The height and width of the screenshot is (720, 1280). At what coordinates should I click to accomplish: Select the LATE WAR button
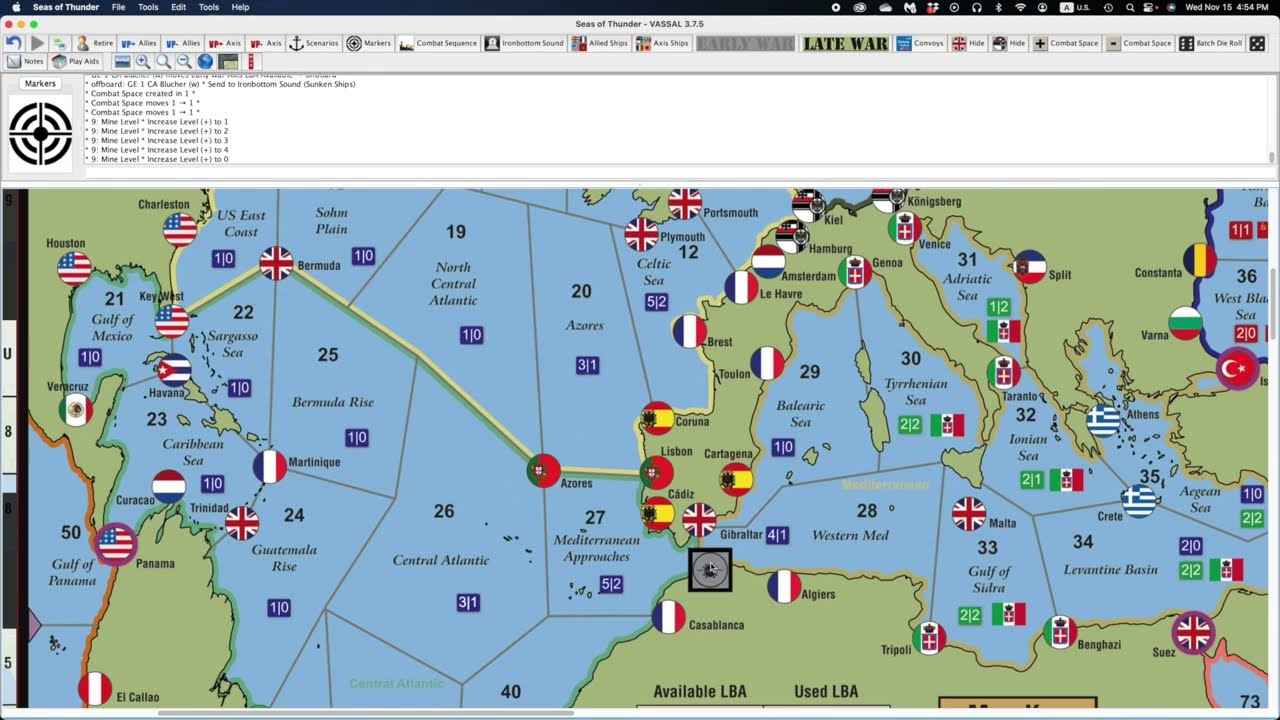[x=845, y=43]
